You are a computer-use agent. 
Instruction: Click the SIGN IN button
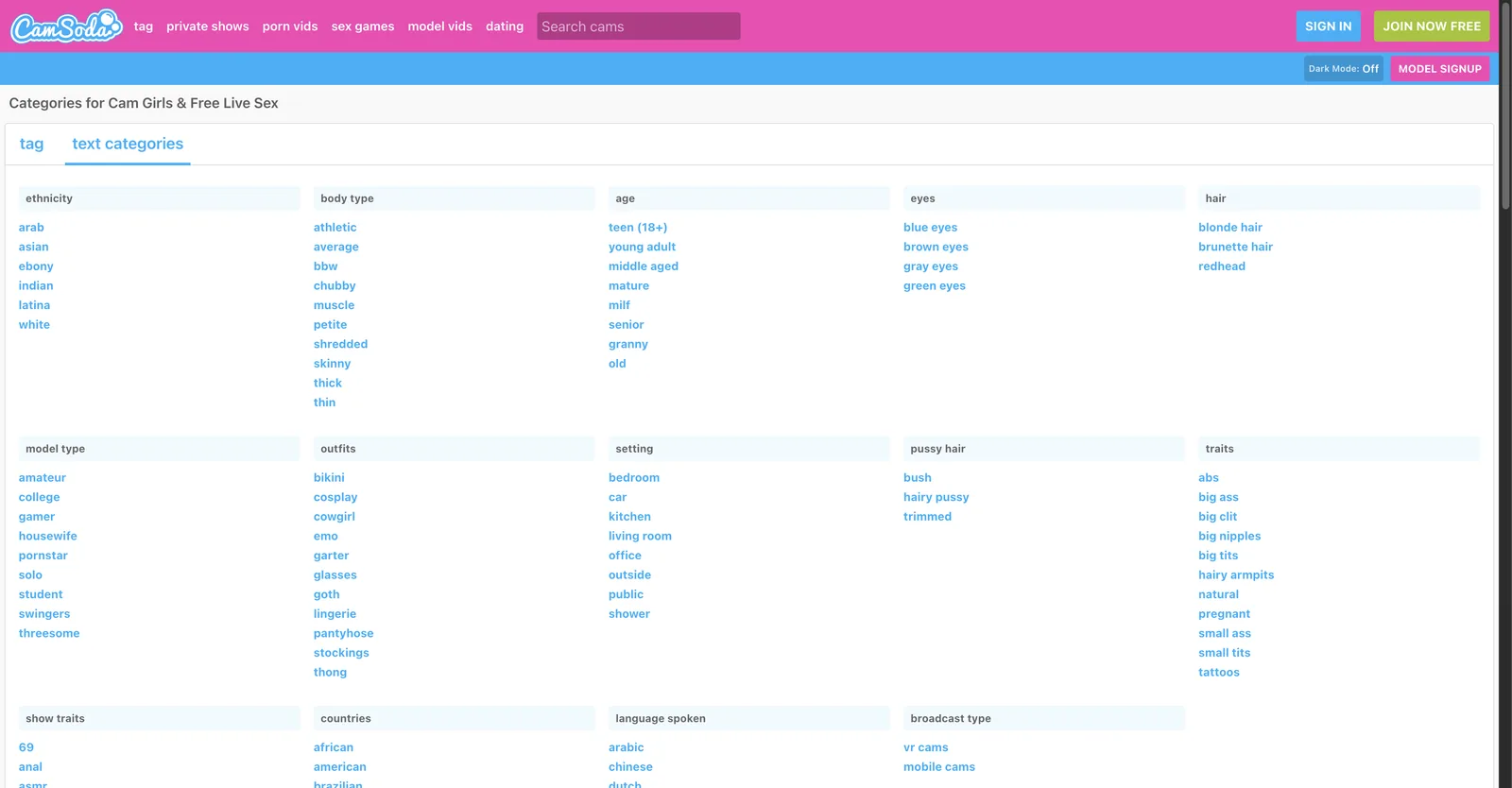1328,26
